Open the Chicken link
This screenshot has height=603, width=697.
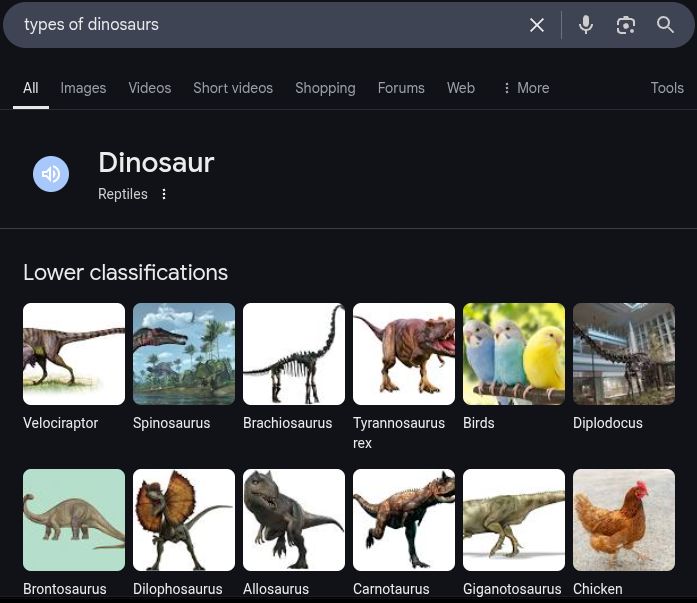pyautogui.click(x=597, y=589)
